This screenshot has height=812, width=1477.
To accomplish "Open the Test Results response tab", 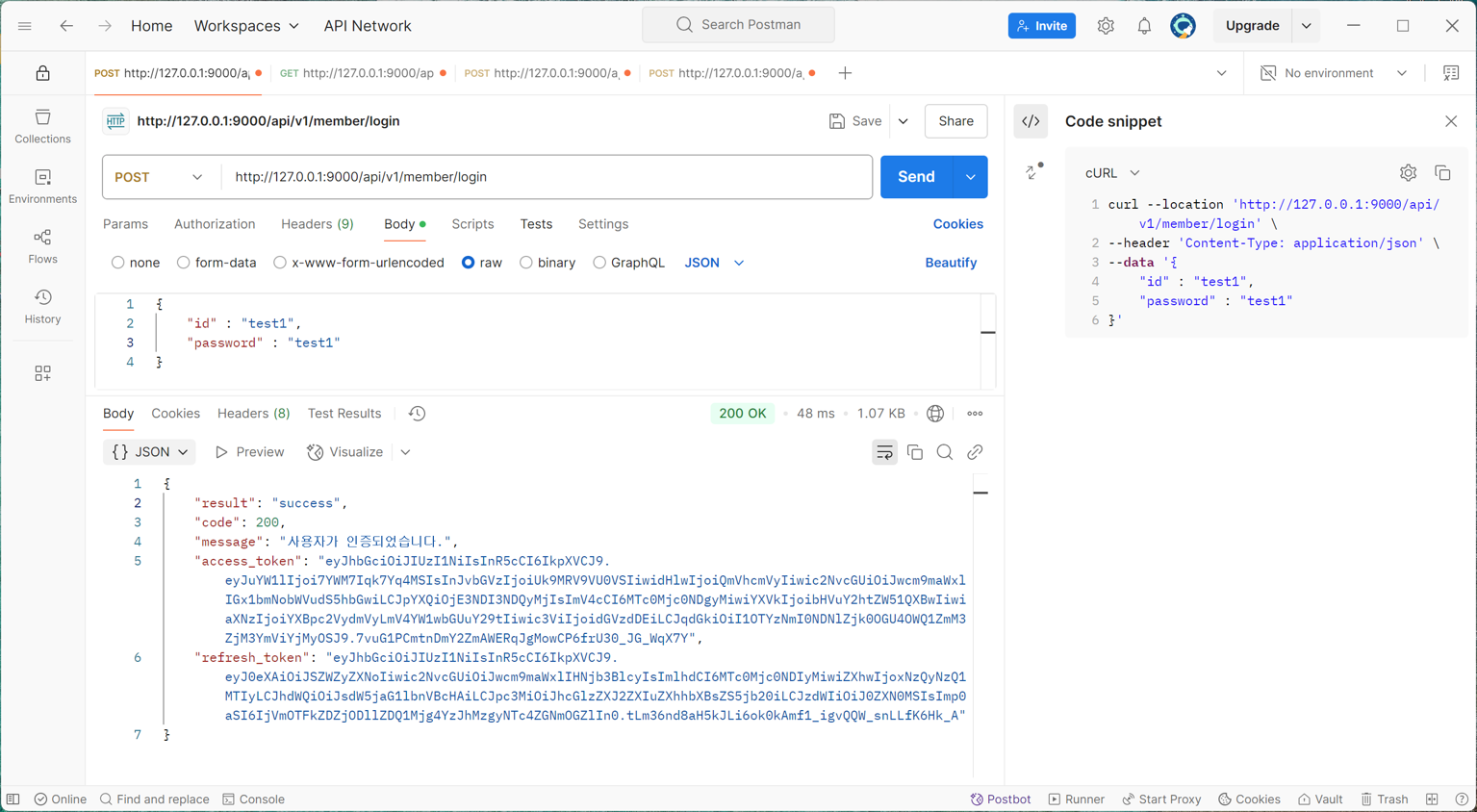I will pyautogui.click(x=344, y=414).
